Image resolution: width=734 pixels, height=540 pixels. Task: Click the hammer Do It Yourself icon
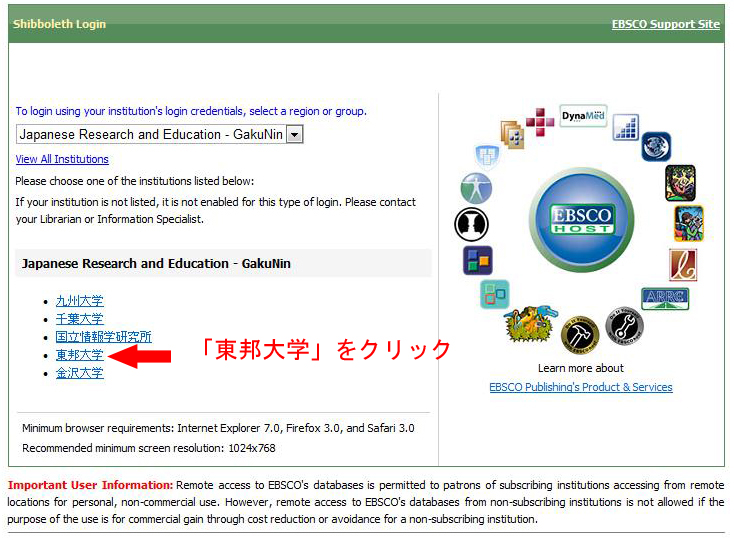(580, 335)
